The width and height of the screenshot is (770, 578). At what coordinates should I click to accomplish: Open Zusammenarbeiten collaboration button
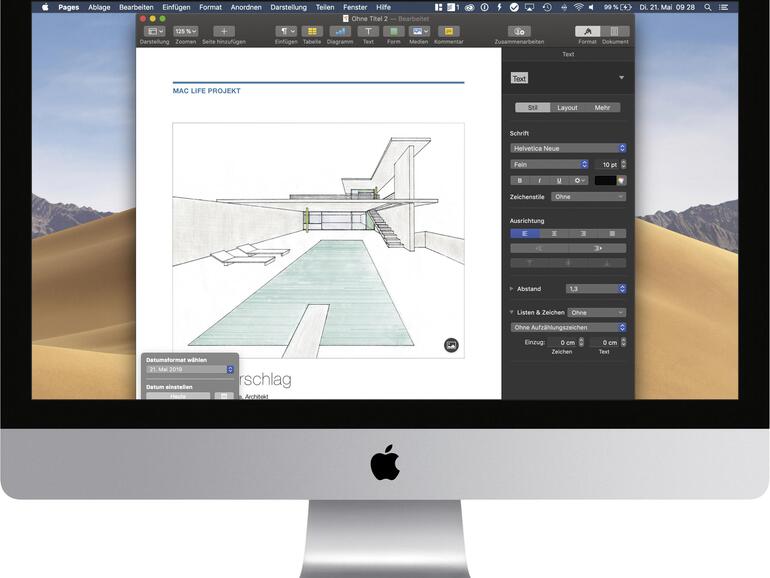pos(519,31)
